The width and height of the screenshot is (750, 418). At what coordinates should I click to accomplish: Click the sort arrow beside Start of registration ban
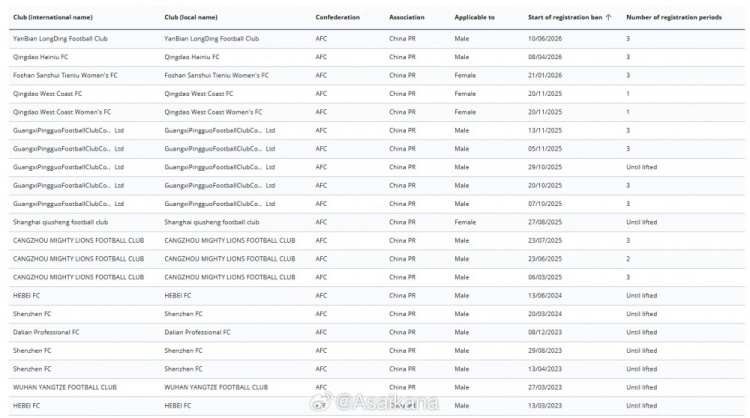[608, 17]
